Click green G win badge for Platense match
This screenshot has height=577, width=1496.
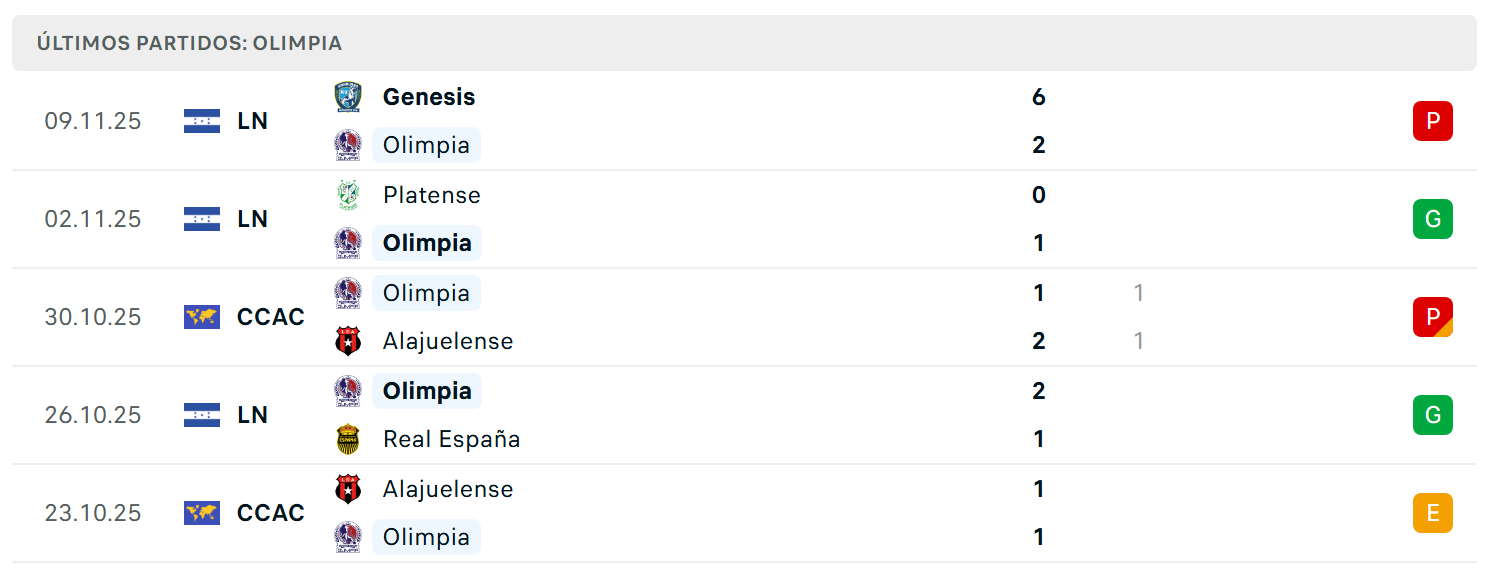point(1432,219)
